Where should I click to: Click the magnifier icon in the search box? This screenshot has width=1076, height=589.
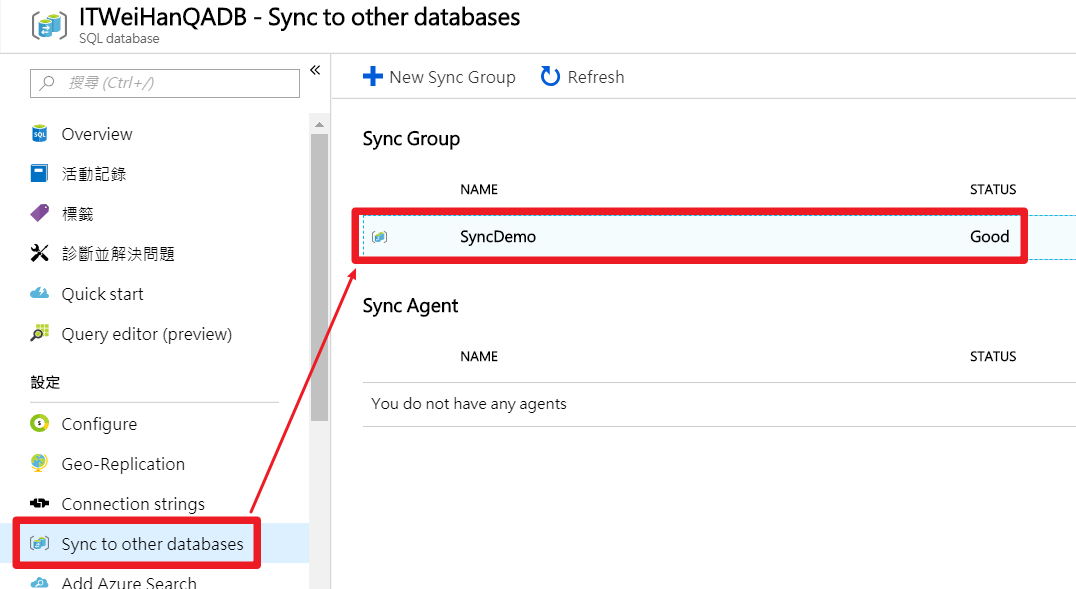[47, 83]
